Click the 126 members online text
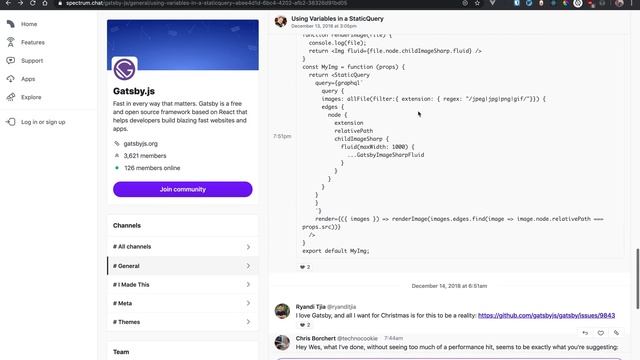640x360 pixels. (x=152, y=168)
